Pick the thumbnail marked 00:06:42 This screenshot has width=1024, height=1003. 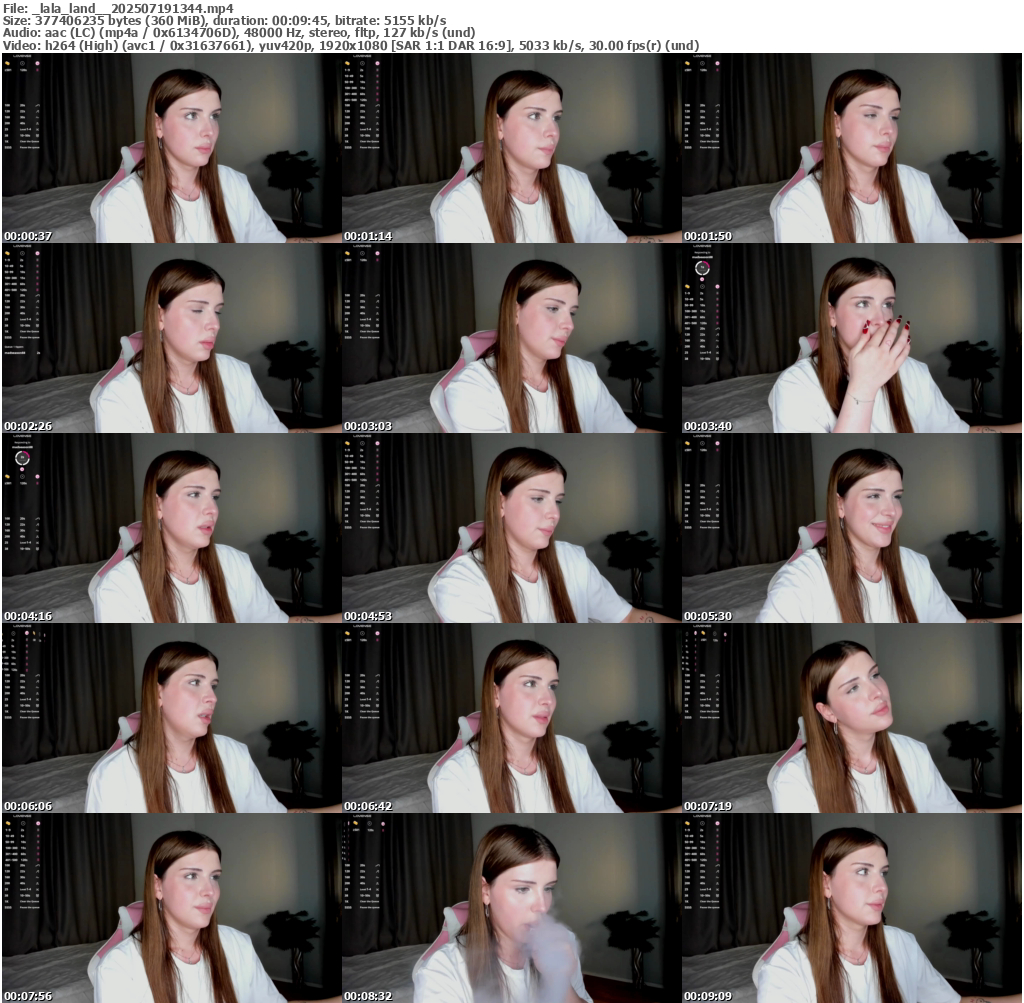511,718
